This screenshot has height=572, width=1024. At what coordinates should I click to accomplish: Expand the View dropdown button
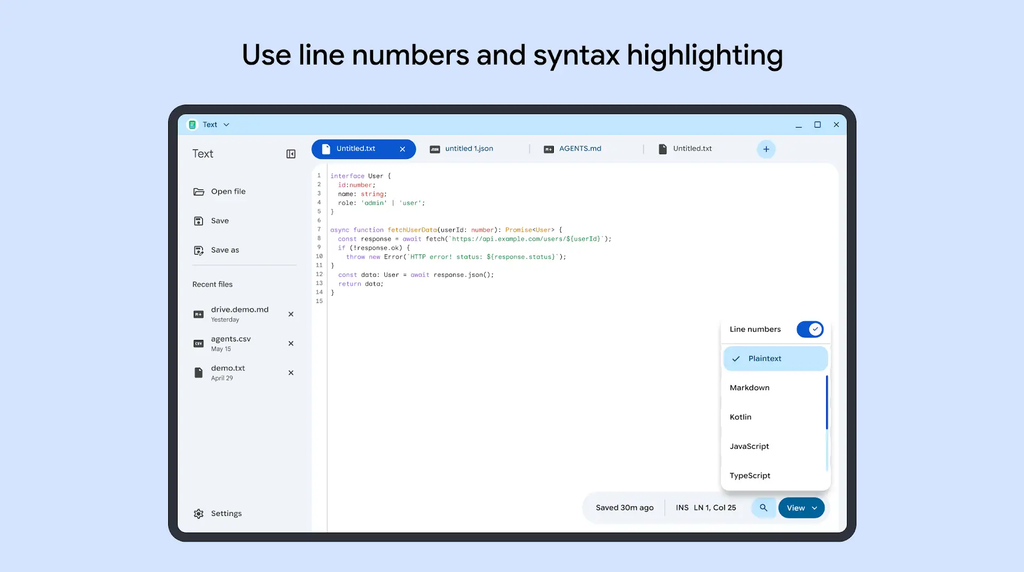pos(801,508)
